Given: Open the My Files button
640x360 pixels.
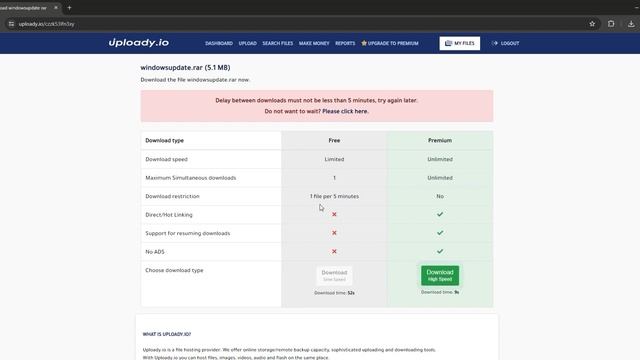Looking at the screenshot, I should [460, 43].
